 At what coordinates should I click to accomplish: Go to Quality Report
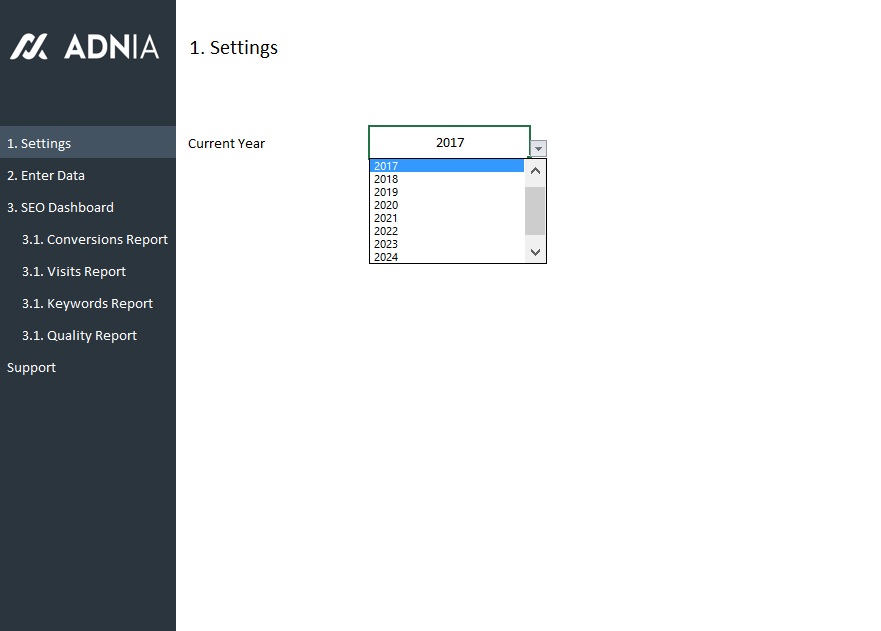pos(79,335)
